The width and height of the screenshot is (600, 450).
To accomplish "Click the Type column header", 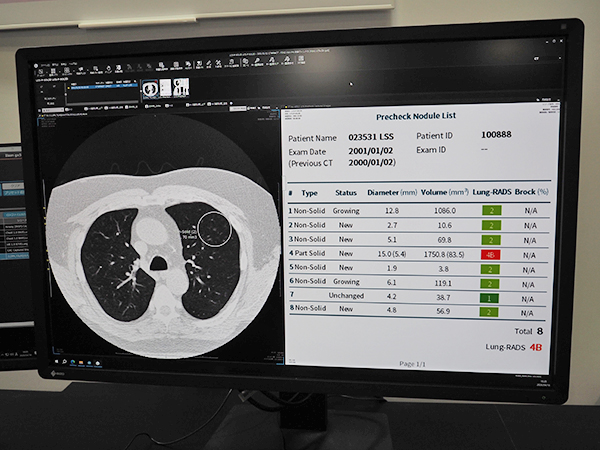I will (309, 193).
